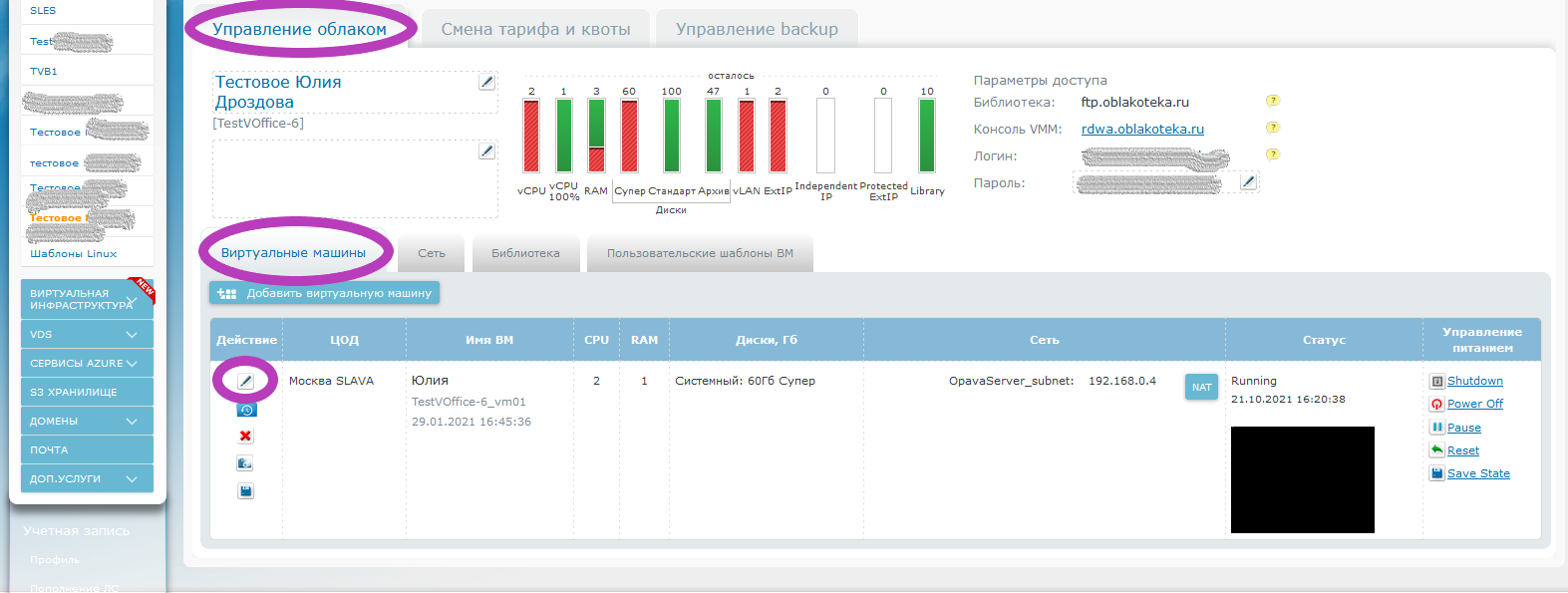This screenshot has width=1568, height=593.
Task: Click the RAM usage bar indicator
Action: [x=596, y=136]
